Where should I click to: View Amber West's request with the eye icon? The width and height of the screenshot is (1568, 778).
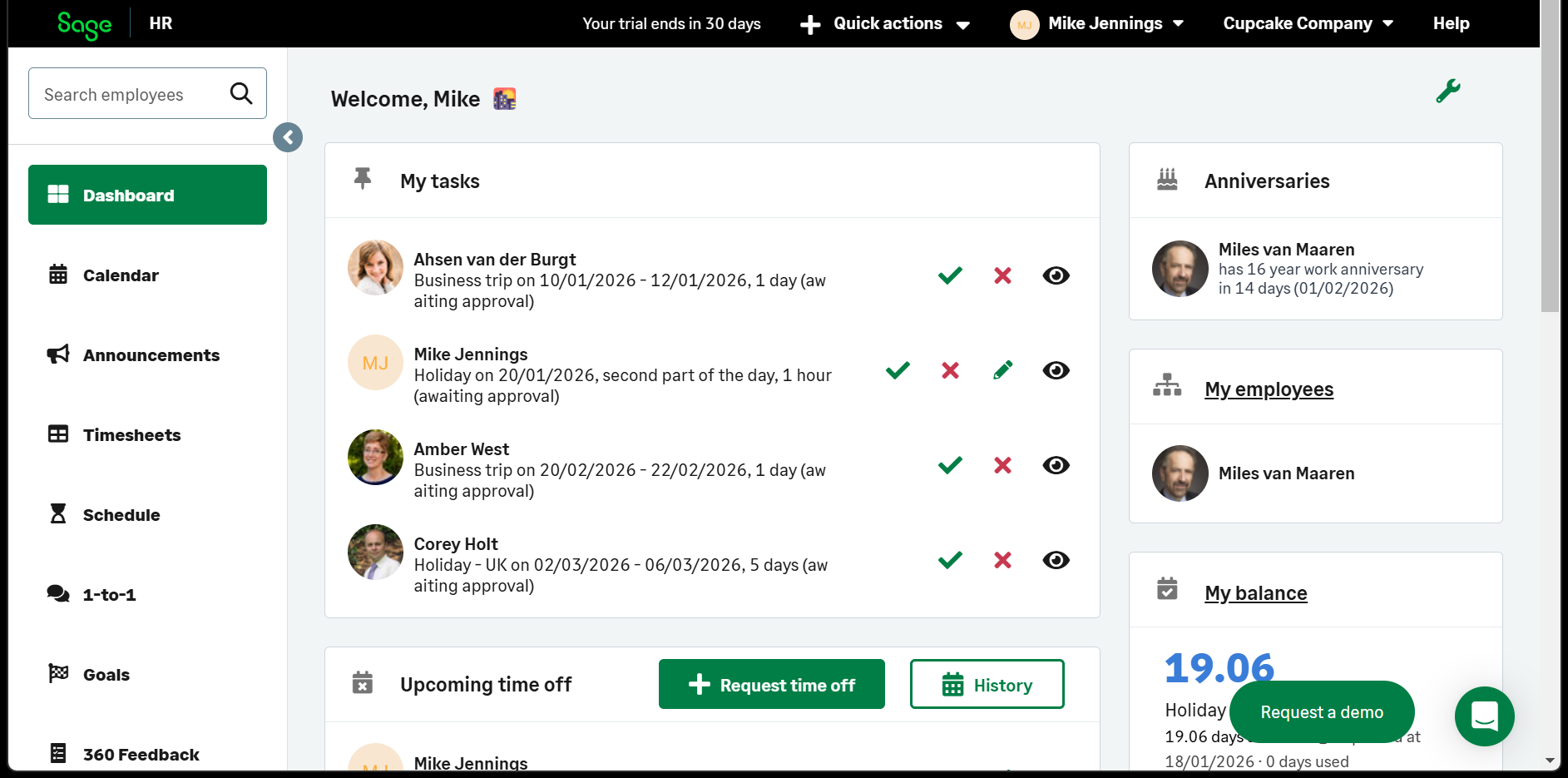point(1056,465)
